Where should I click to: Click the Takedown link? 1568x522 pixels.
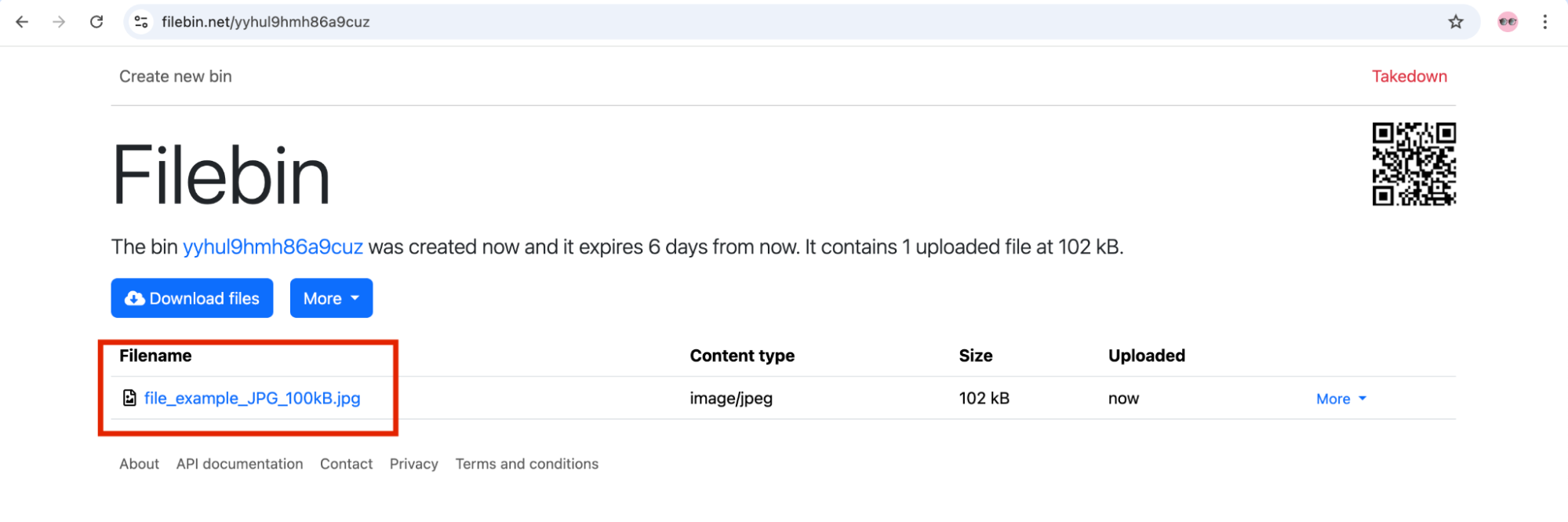tap(1409, 76)
